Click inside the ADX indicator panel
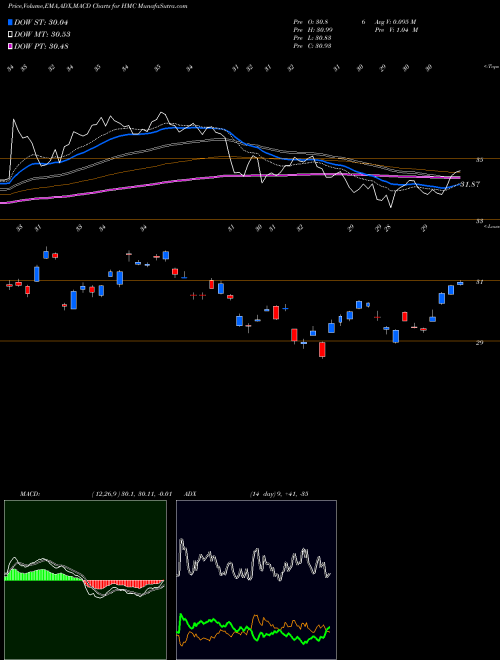 (x=256, y=580)
